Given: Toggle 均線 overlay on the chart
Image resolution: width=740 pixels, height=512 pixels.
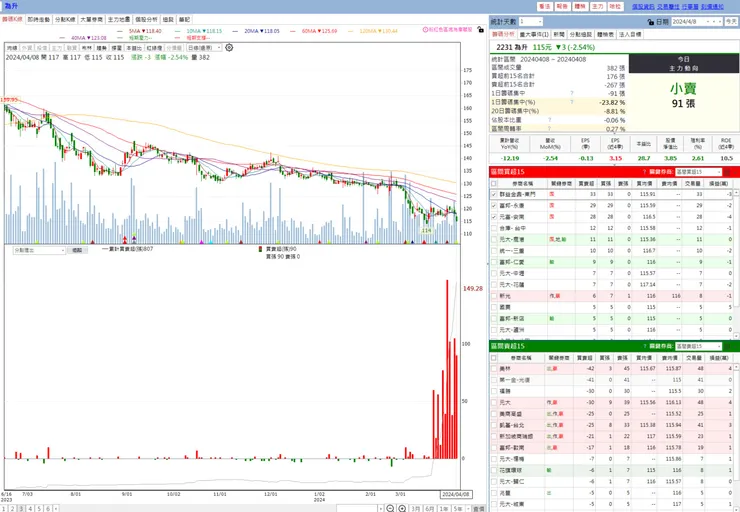Looking at the screenshot, I should click(12, 48).
